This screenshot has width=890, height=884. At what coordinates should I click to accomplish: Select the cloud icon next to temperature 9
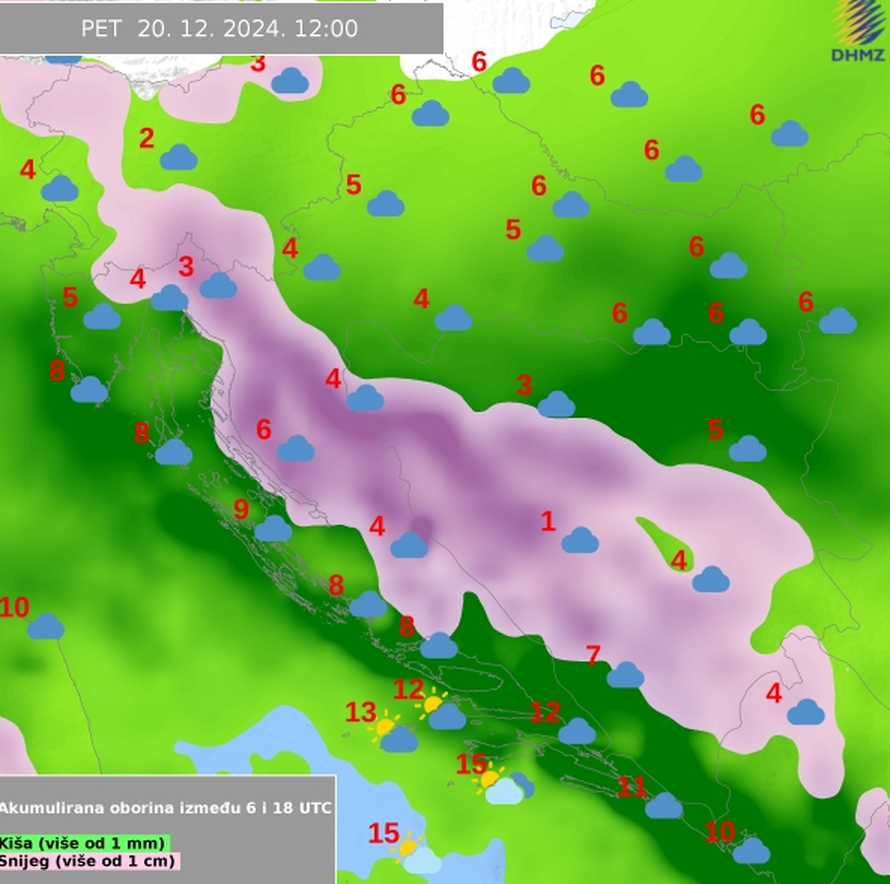pos(273,528)
